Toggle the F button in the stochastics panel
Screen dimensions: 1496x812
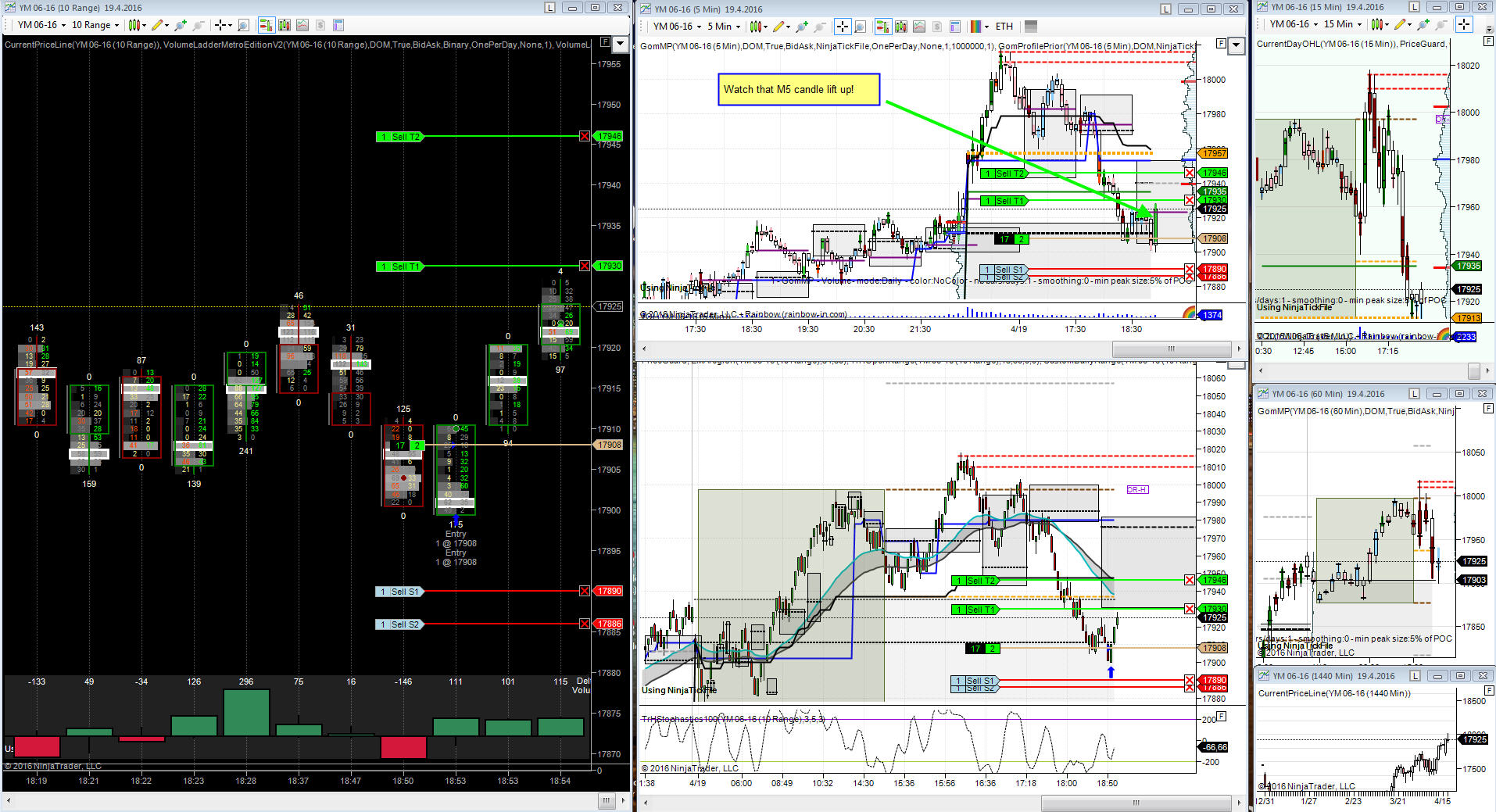1222,716
